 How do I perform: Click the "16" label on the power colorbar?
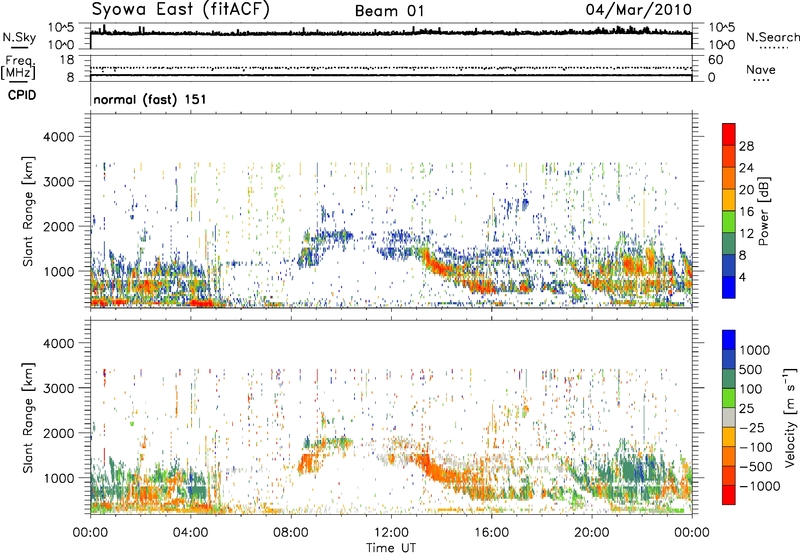[x=746, y=212]
